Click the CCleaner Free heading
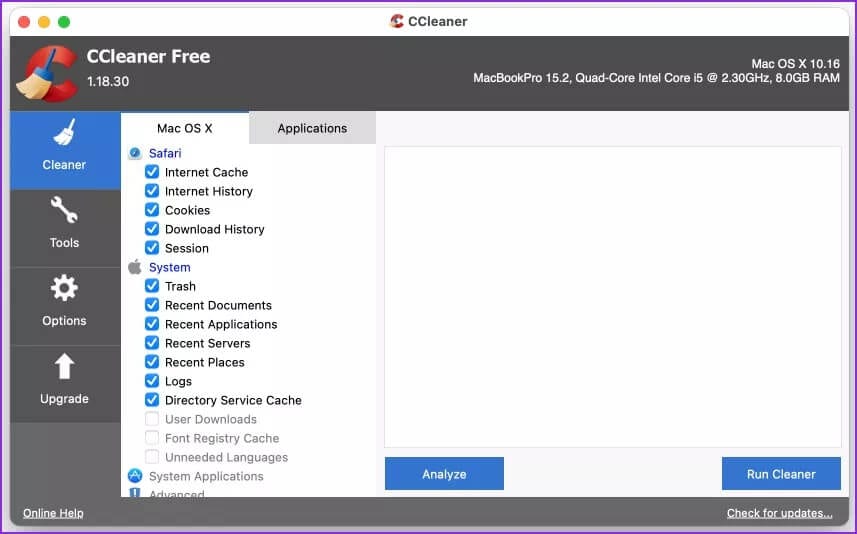 coord(149,56)
